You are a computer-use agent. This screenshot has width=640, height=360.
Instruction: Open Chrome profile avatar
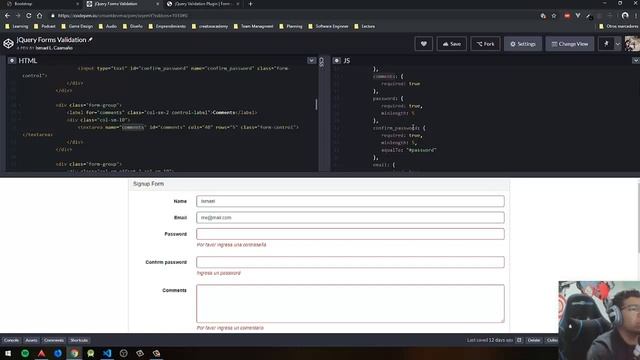coord(625,16)
